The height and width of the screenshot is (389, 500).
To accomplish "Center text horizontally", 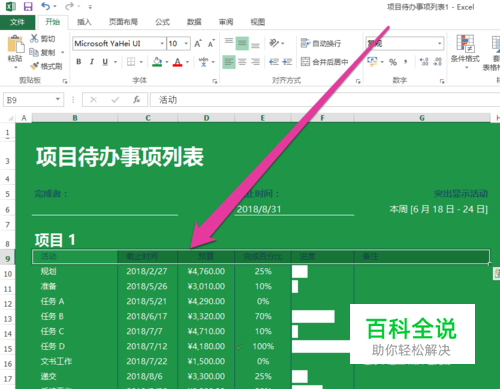I will (x=242, y=62).
